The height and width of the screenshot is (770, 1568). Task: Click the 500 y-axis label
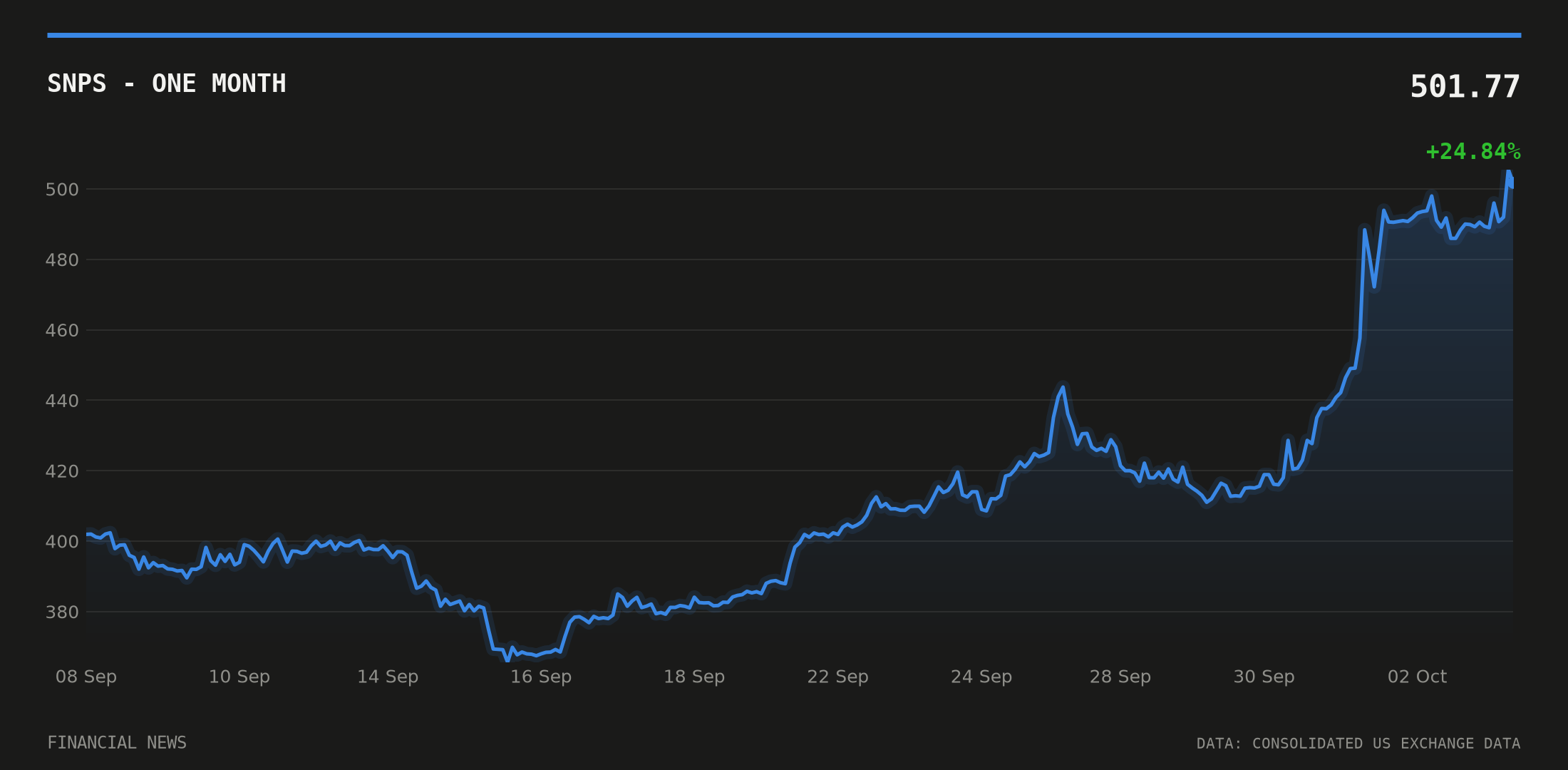[x=62, y=190]
